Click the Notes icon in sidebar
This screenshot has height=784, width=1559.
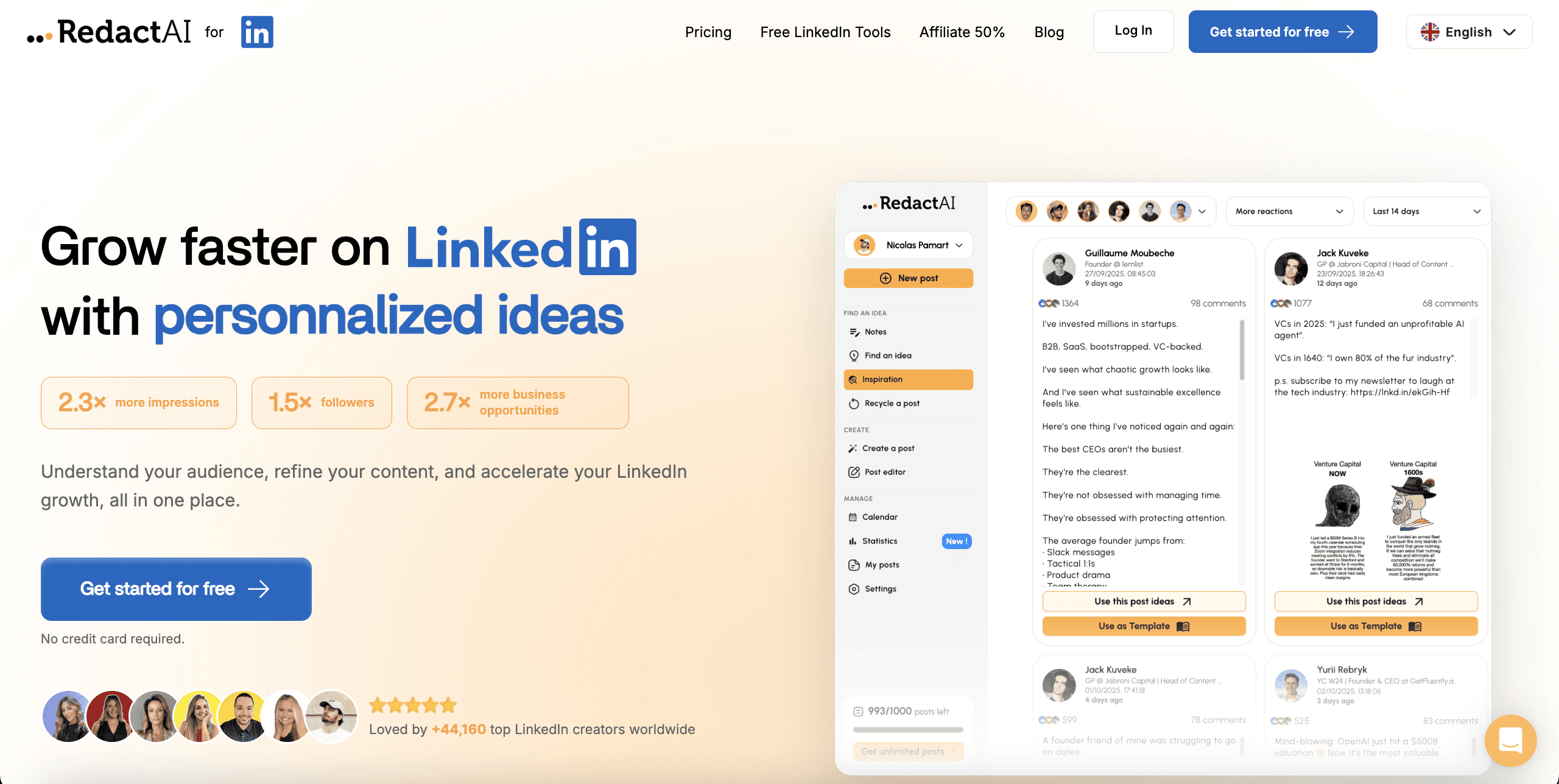854,332
